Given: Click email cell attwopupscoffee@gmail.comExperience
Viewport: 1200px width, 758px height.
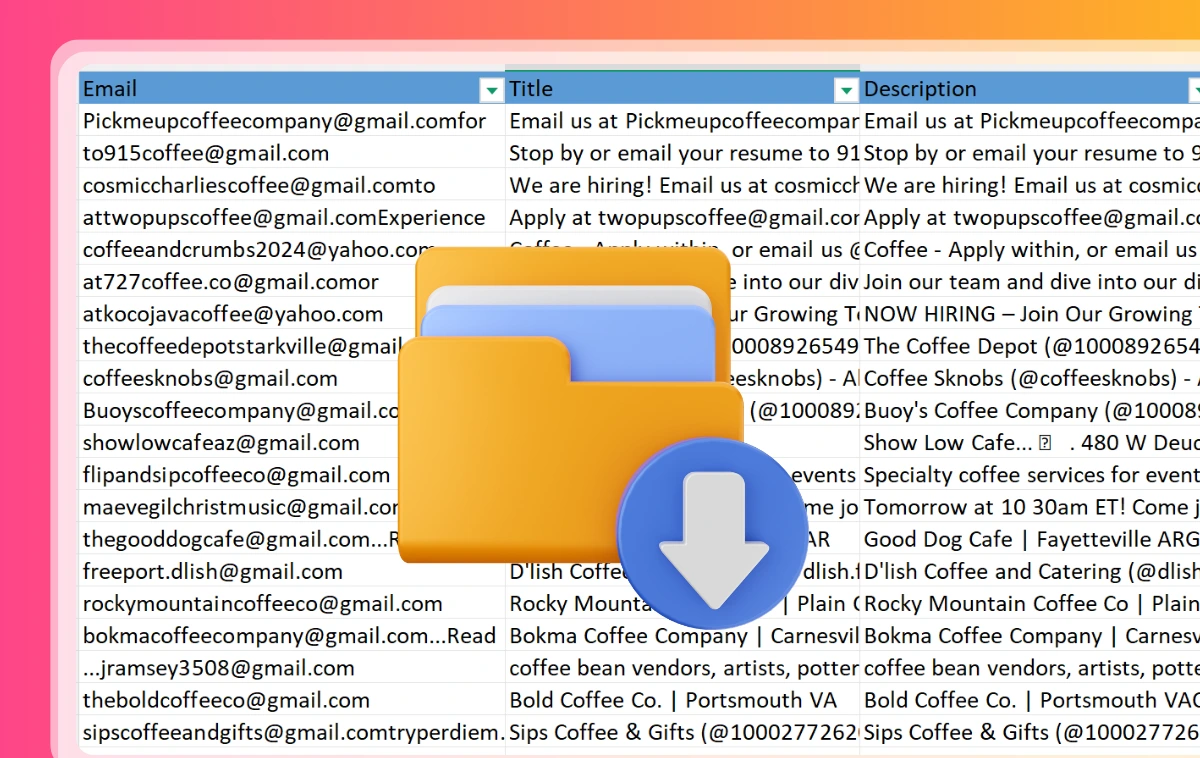Looking at the screenshot, I should click(292, 217).
